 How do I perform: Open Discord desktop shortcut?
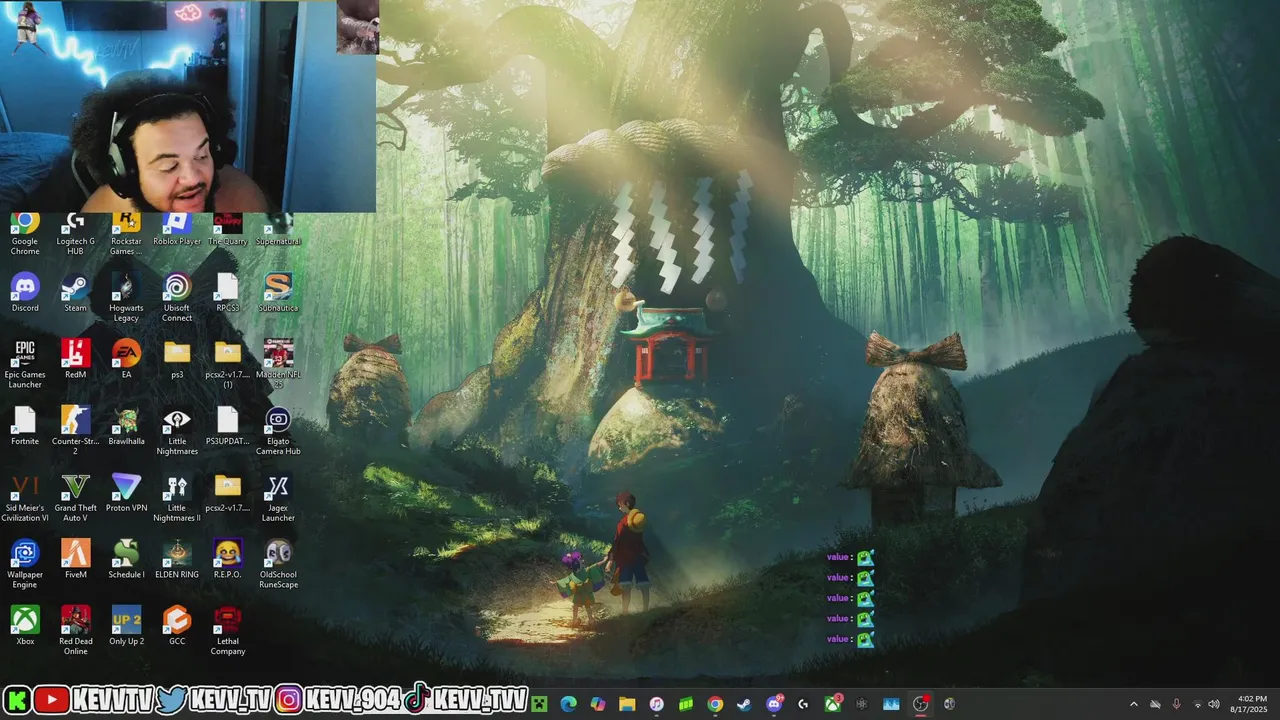(x=25, y=293)
